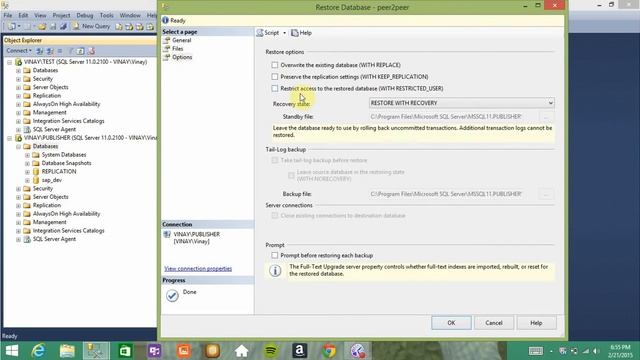Screen dimensions: 640x360
Task: Open Google Chrome from taskbar
Action: click(329, 351)
